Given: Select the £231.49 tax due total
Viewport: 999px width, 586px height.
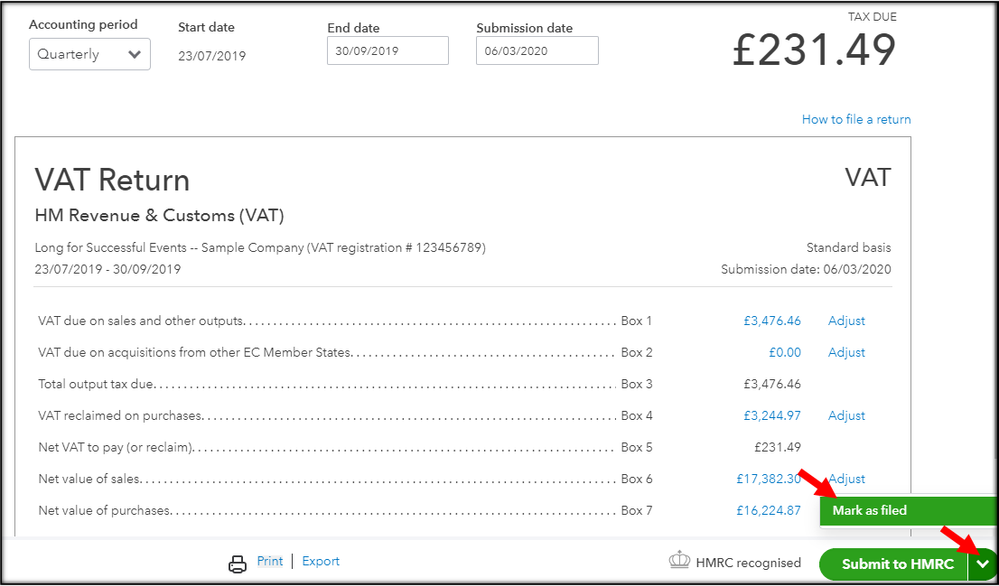Looking at the screenshot, I should tap(814, 49).
